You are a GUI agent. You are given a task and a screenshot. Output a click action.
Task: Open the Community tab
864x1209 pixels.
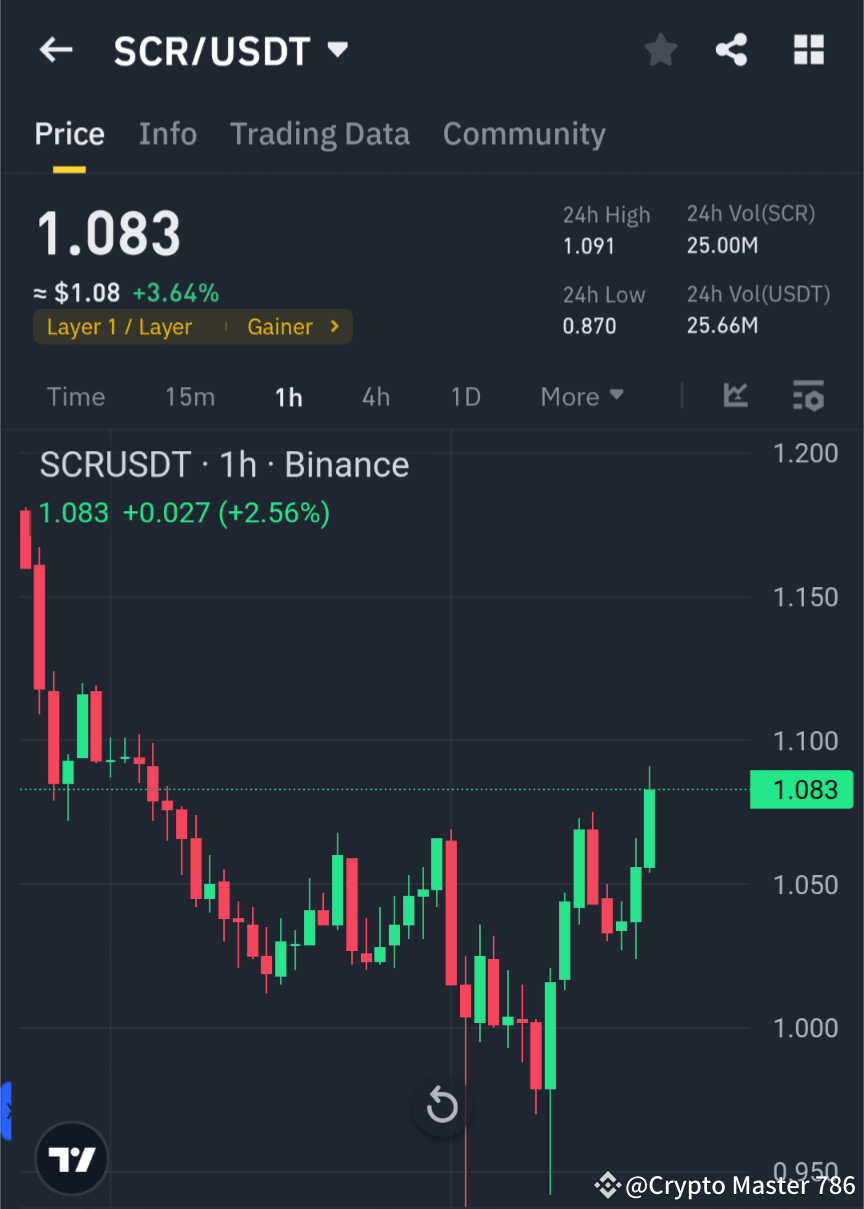(x=524, y=133)
